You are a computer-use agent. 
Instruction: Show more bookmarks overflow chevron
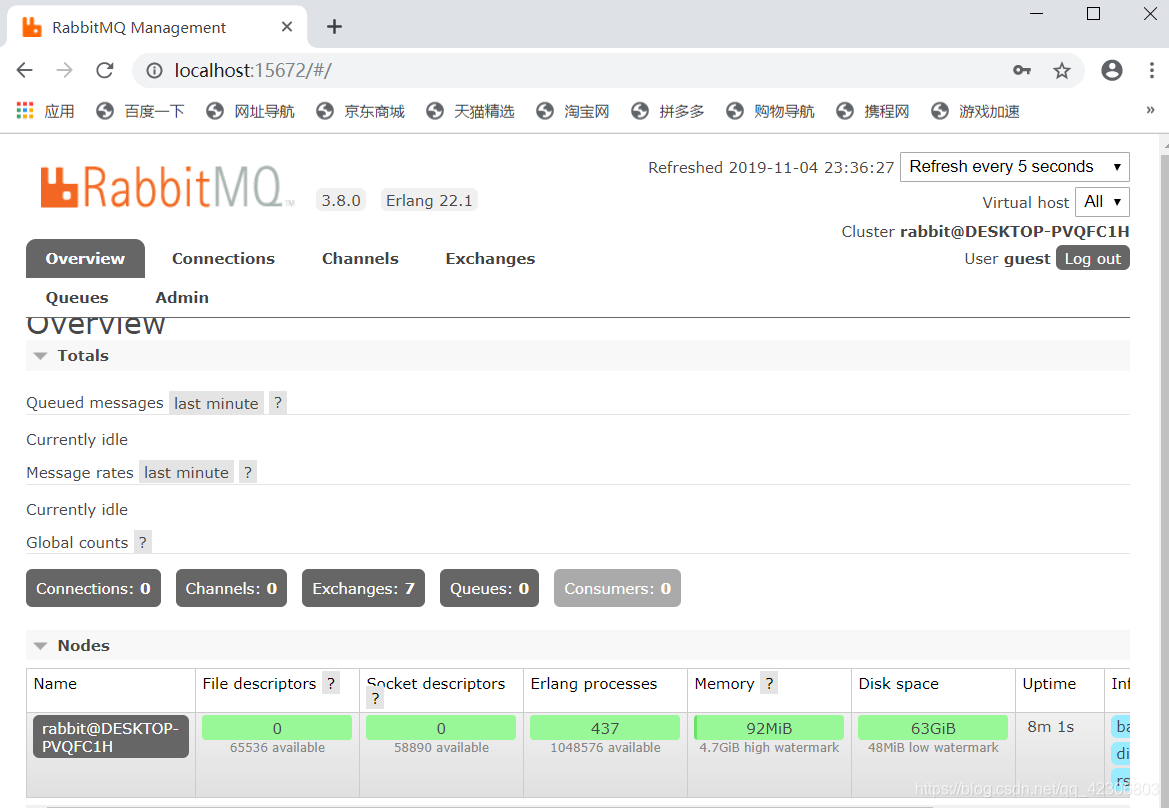[1150, 110]
